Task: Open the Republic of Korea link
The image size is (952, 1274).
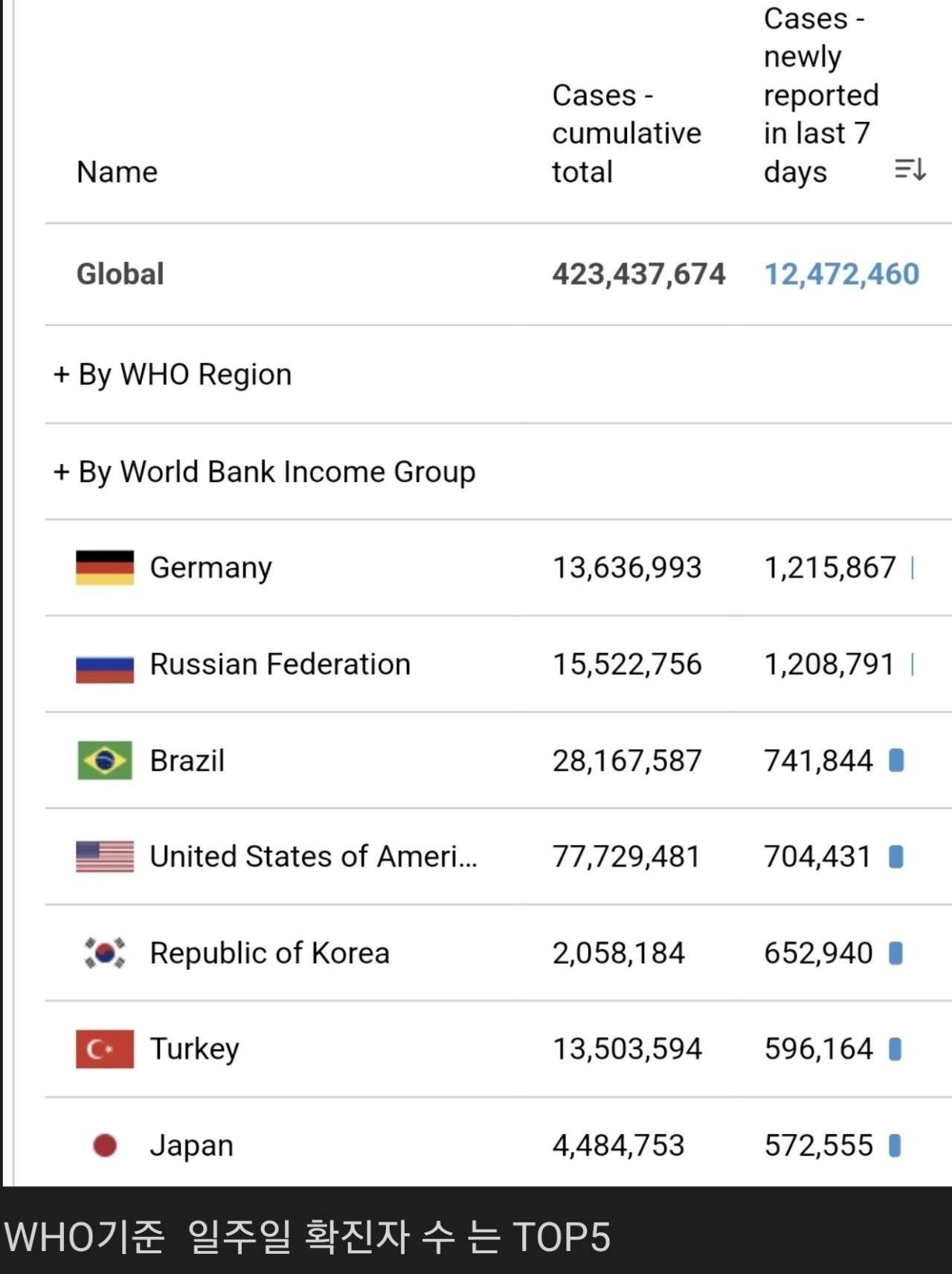Action: coord(269,953)
